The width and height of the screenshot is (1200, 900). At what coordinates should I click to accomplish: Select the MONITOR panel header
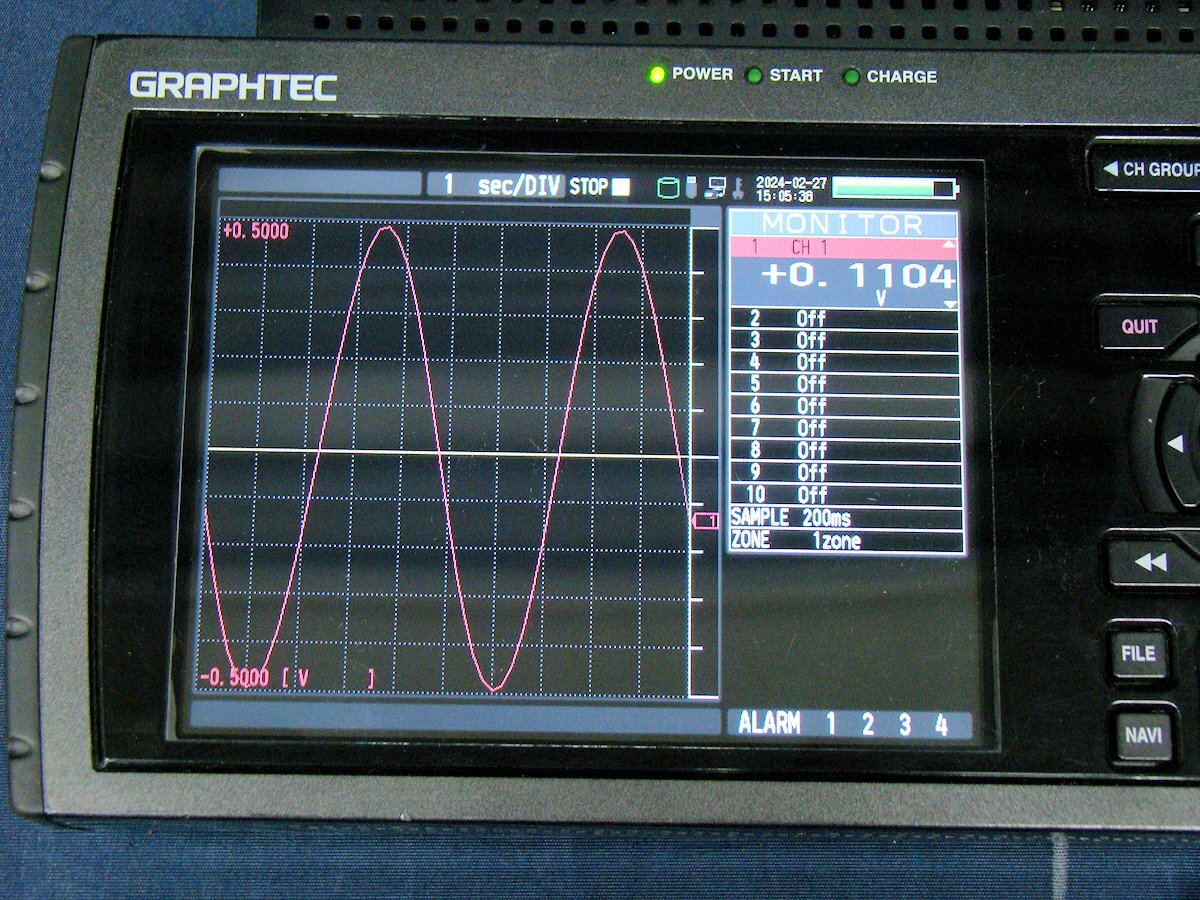(843, 224)
